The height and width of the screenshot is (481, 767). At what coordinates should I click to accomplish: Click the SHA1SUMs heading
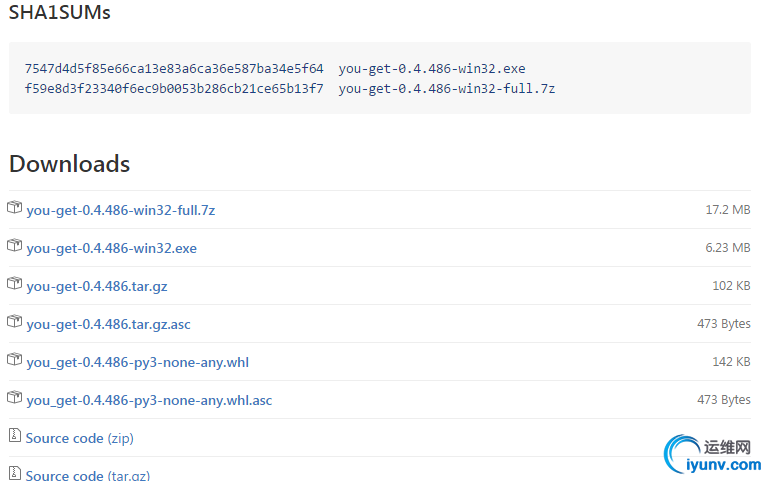pos(59,13)
